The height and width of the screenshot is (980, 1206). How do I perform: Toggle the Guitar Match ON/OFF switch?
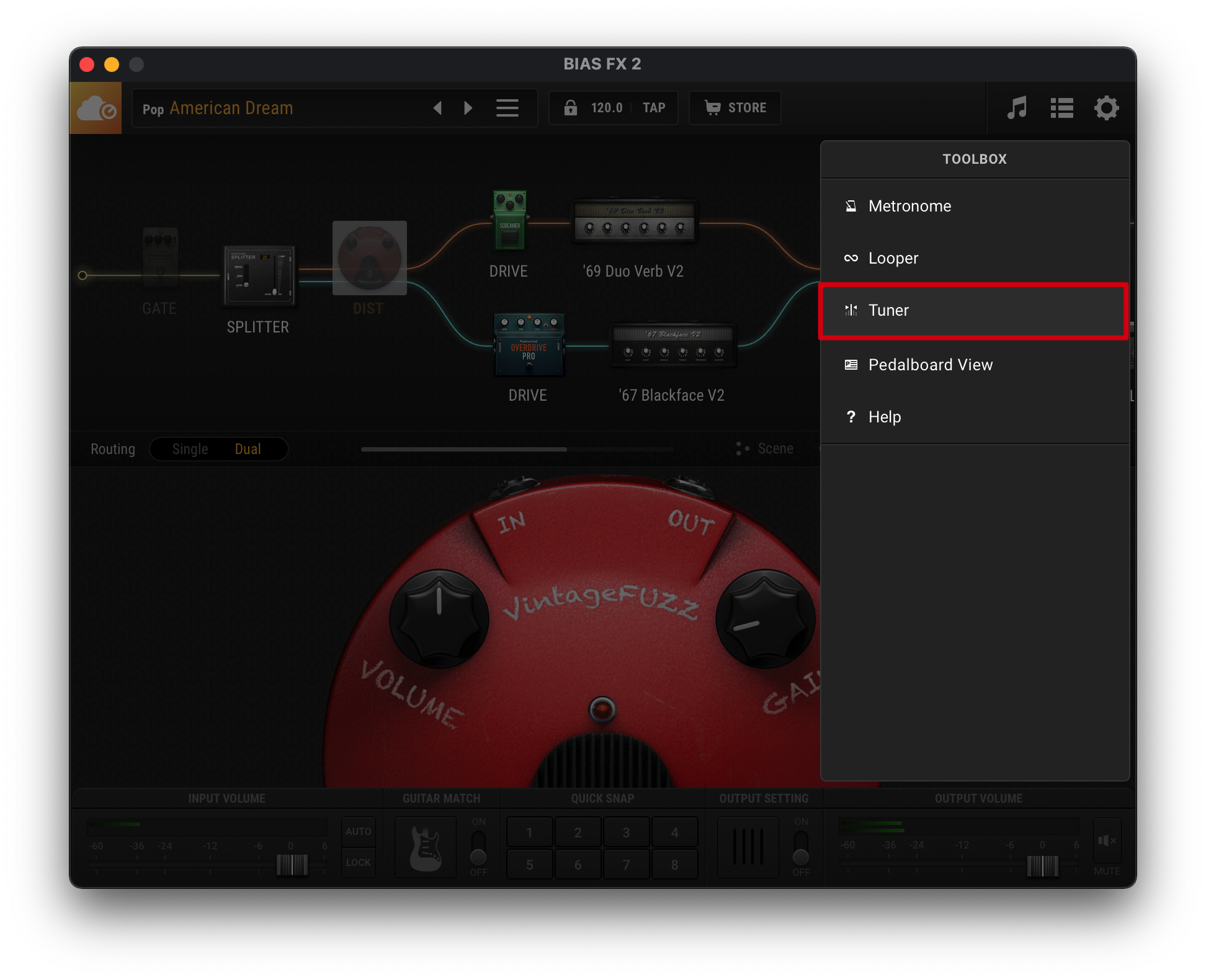click(x=478, y=847)
